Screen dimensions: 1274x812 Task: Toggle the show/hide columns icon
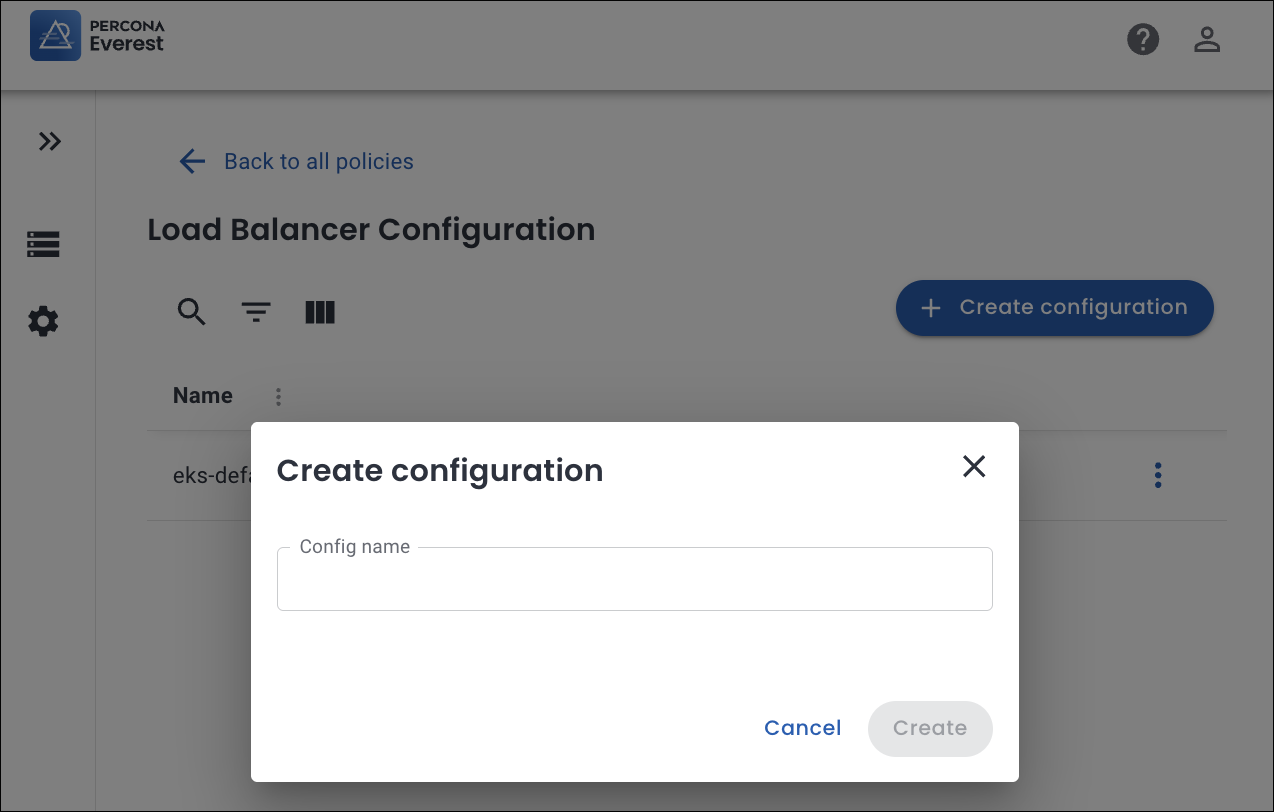pyautogui.click(x=320, y=313)
